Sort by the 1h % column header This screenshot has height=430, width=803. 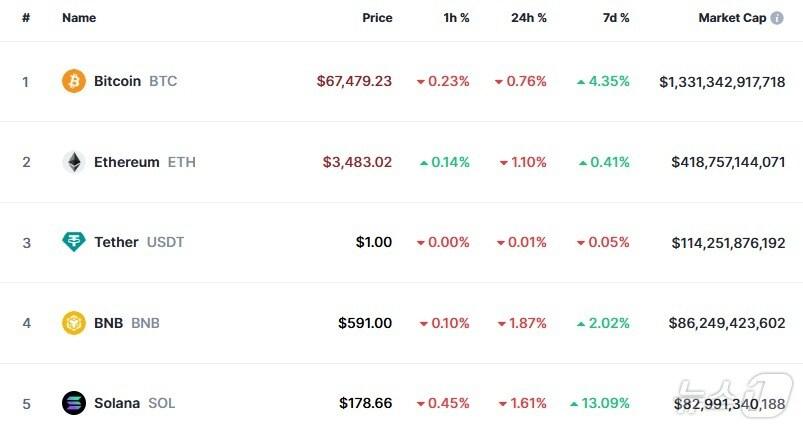tap(456, 18)
